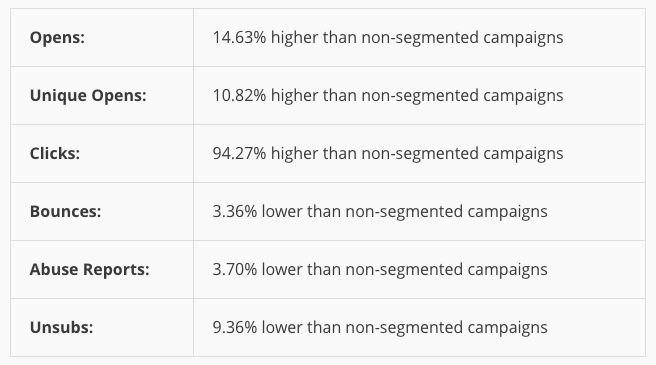Click the word lower in Abuse Reports row
The image size is (656, 365).
click(x=282, y=270)
